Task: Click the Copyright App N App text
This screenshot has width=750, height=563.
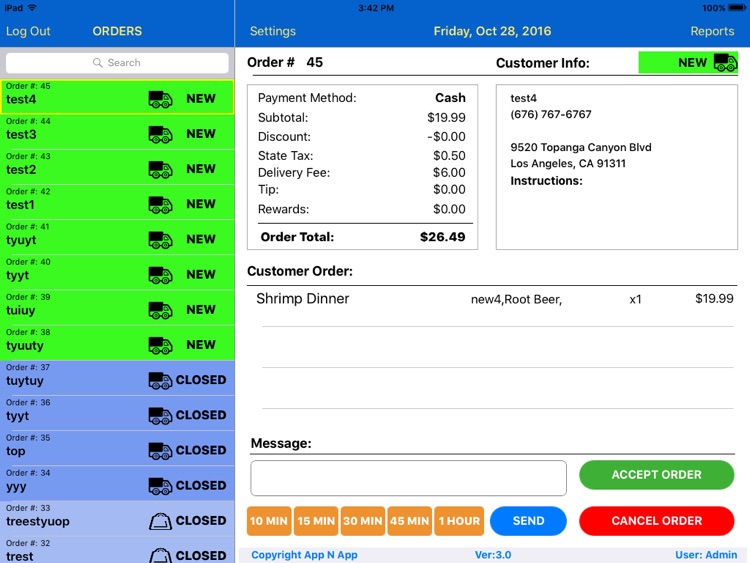Action: click(304, 555)
